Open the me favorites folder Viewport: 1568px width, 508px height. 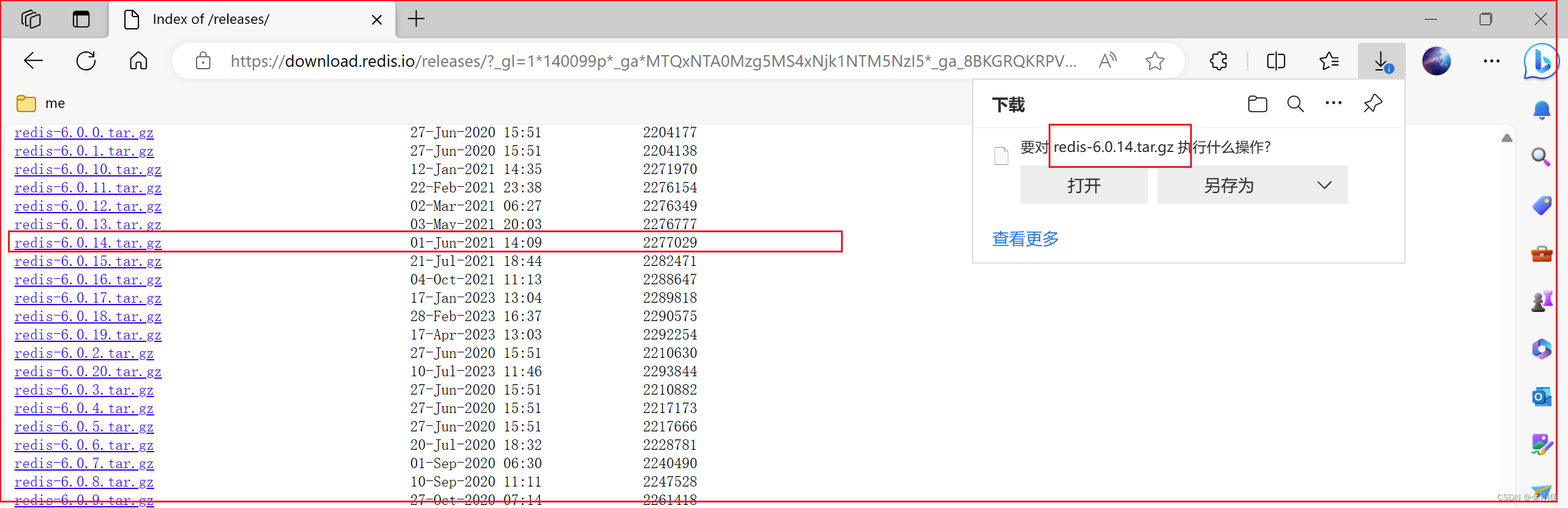coord(40,103)
